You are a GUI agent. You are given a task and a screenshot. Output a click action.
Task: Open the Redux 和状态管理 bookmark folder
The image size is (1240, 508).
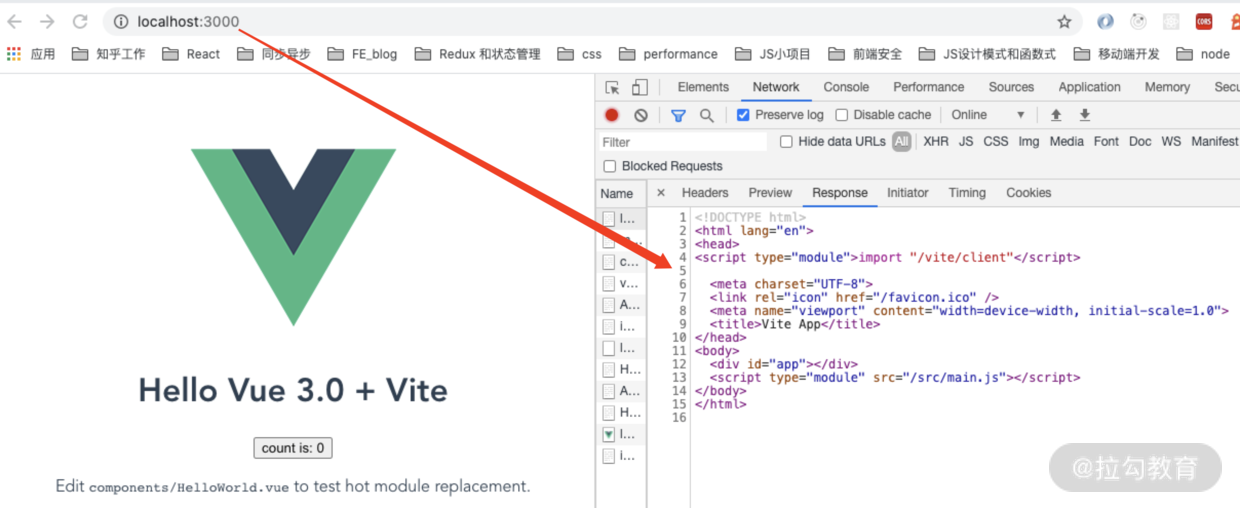pos(477,54)
